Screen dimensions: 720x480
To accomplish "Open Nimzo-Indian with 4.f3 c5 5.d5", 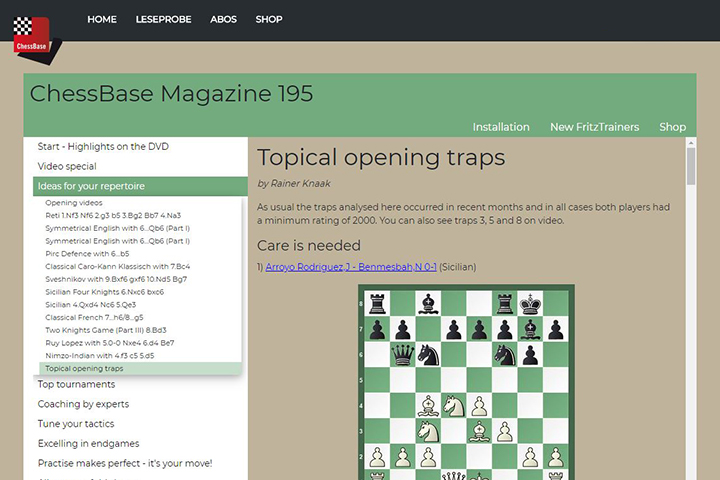I will 100,356.
